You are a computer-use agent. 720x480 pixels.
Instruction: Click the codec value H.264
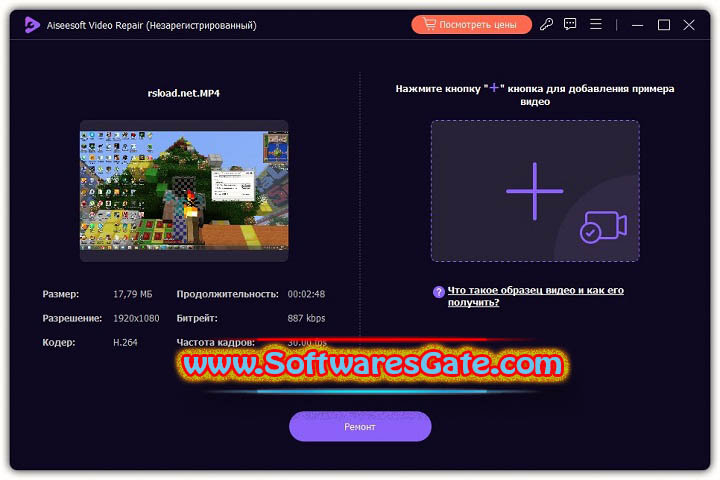[125, 343]
